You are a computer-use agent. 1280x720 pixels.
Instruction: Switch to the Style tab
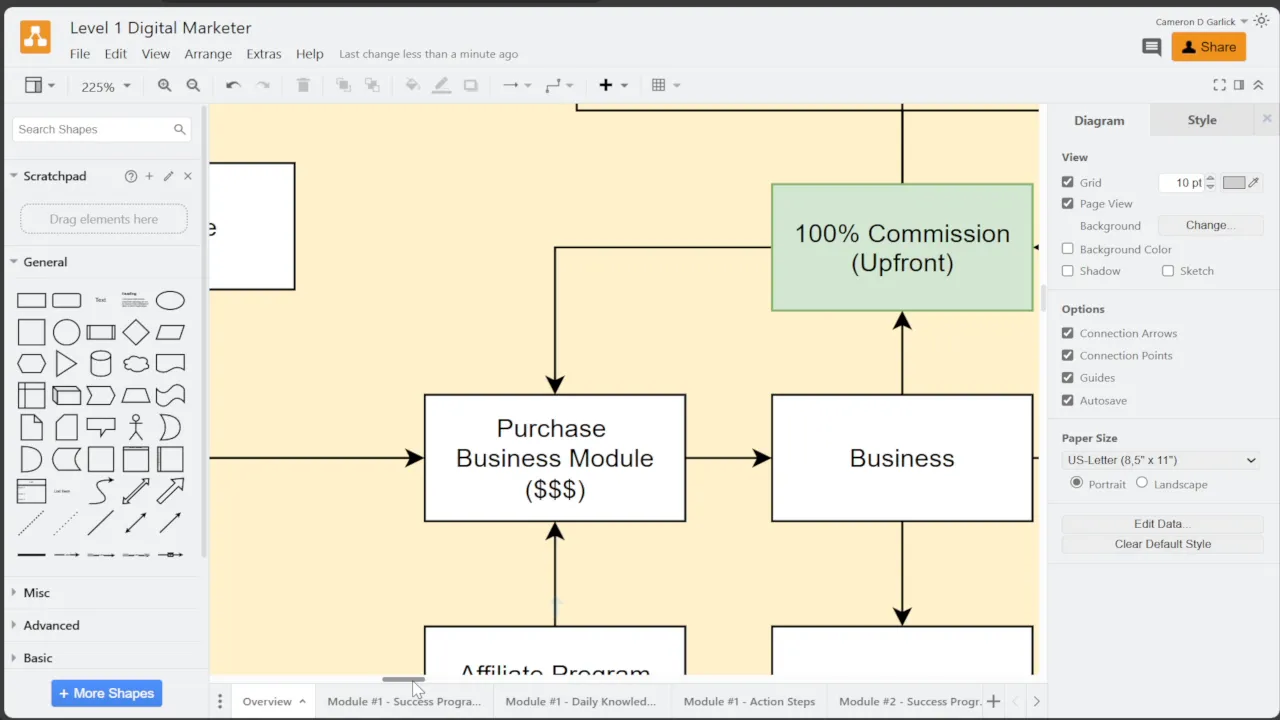pos(1202,120)
